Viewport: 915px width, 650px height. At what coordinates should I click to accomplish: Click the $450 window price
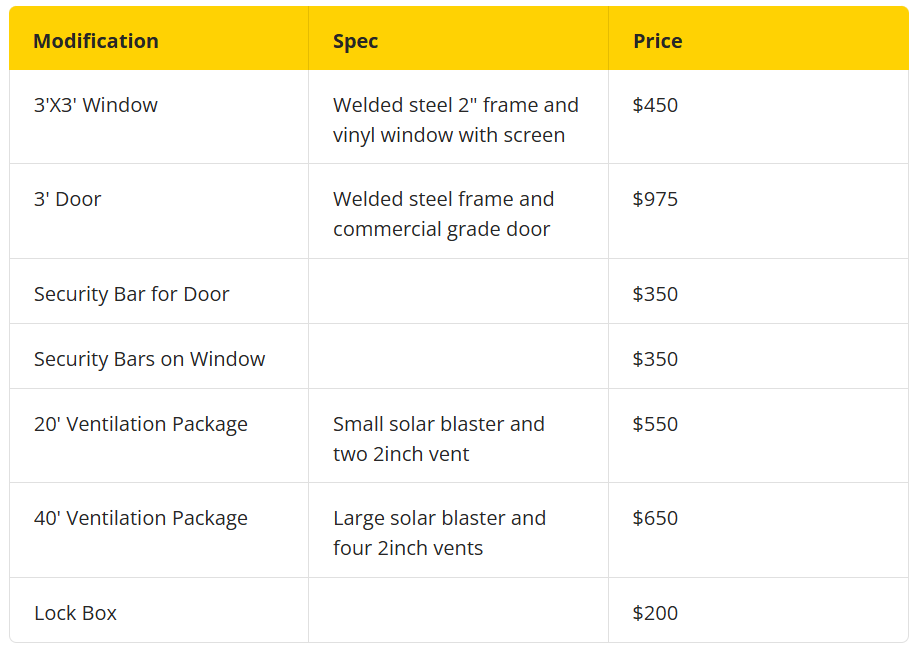tap(655, 105)
